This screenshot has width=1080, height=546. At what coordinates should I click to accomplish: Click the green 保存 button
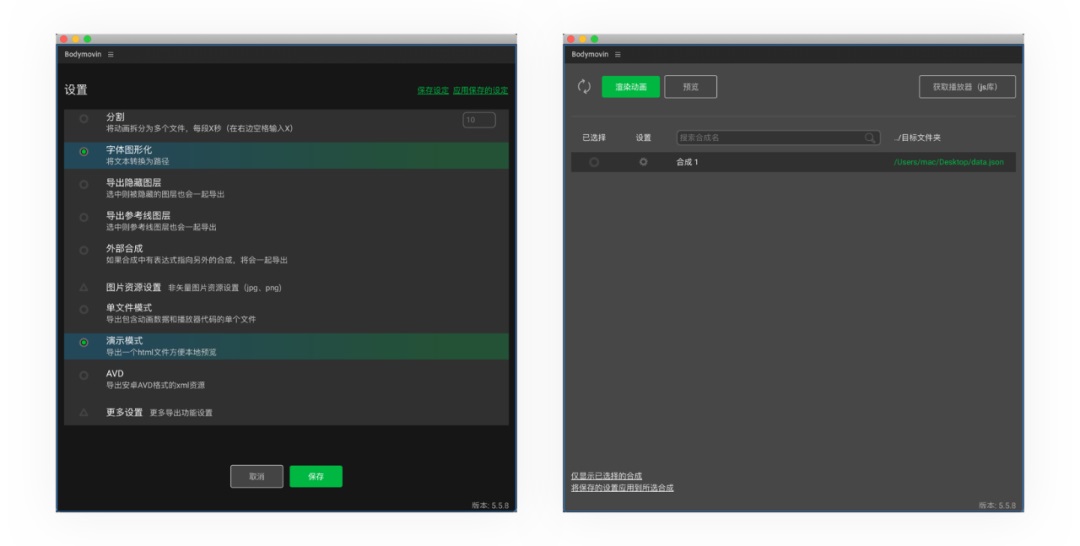[x=316, y=476]
